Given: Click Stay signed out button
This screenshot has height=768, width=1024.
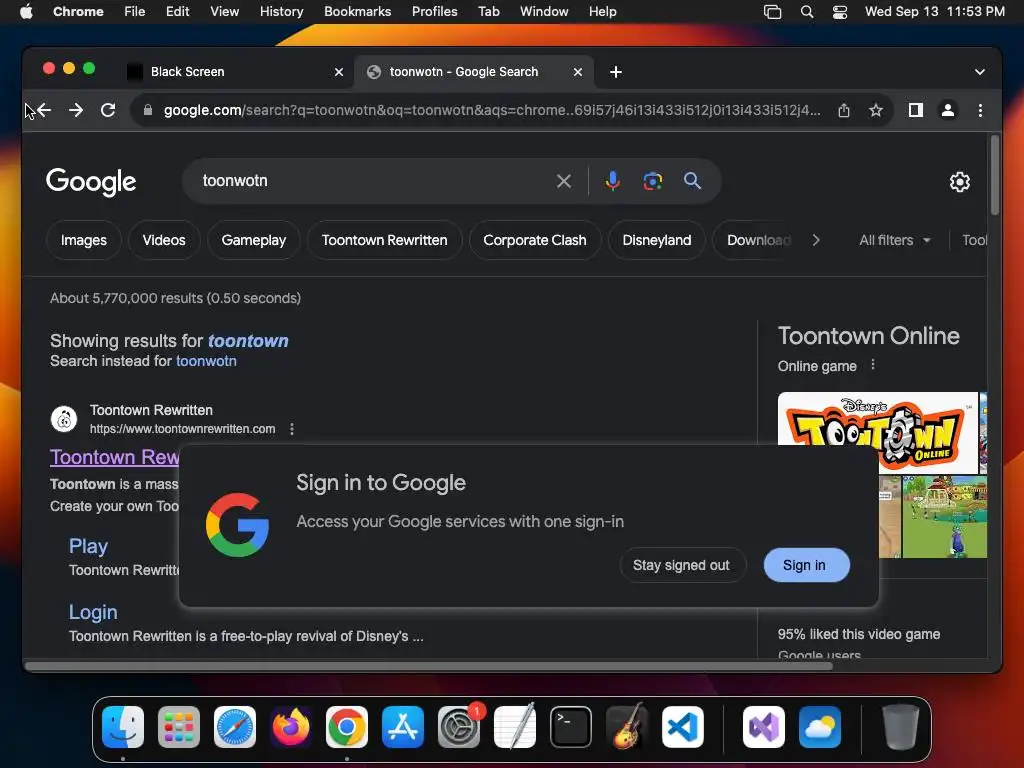Looking at the screenshot, I should [681, 565].
